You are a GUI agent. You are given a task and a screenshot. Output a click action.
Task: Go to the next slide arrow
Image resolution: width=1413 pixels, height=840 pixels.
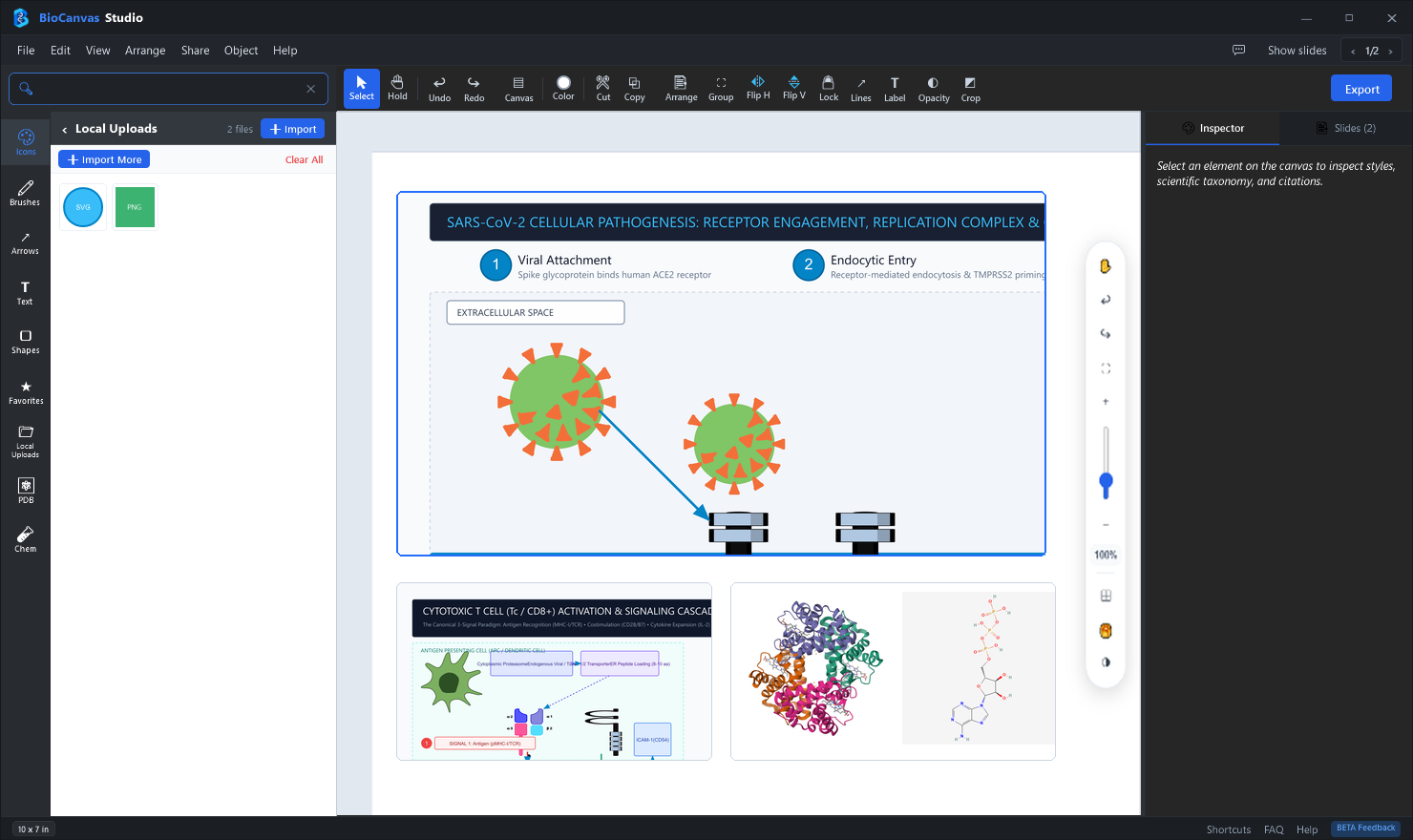[x=1390, y=52]
